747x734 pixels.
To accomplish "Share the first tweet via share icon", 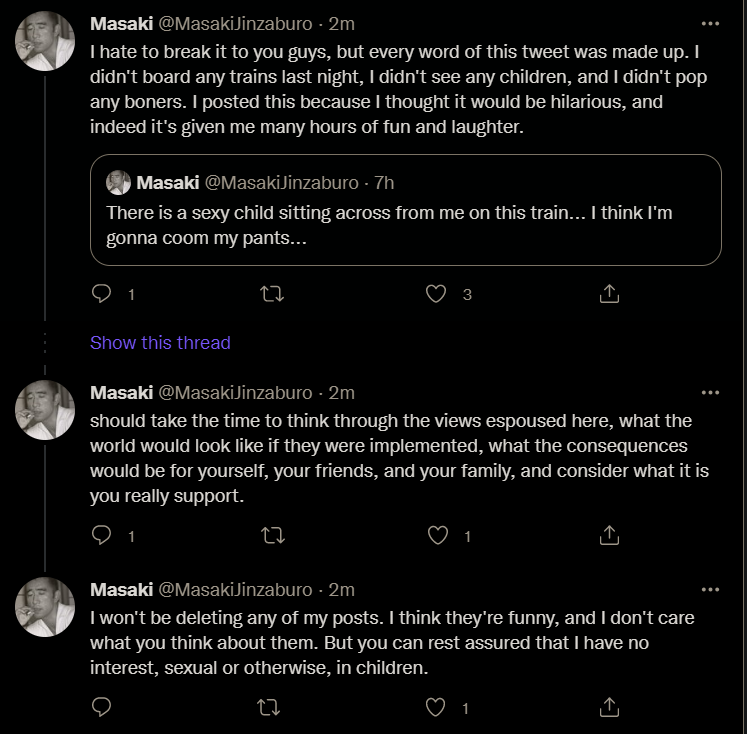I will 609,293.
